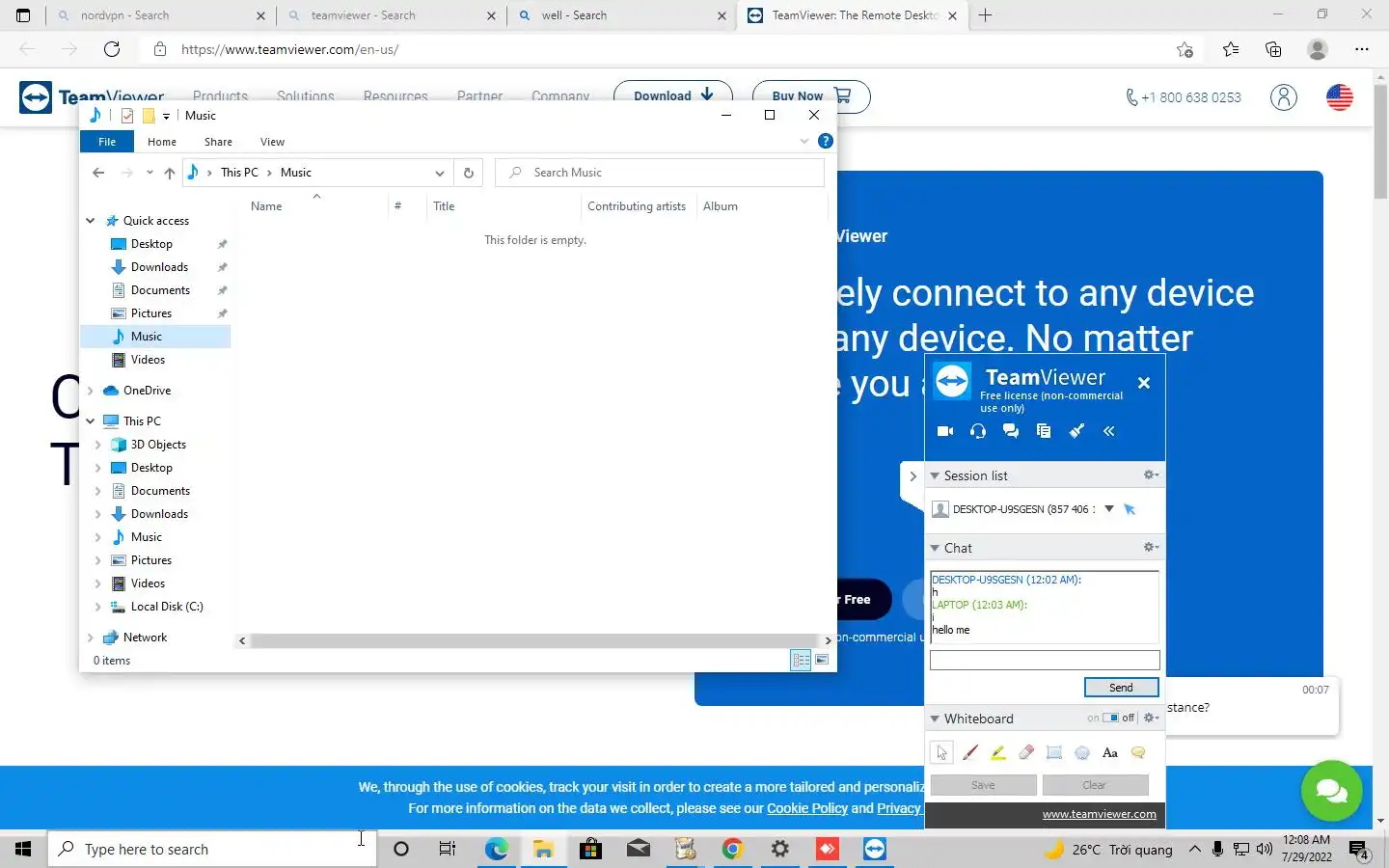Image resolution: width=1389 pixels, height=868 pixels.
Task: Switch Explorer to details view icon
Action: pyautogui.click(x=801, y=660)
